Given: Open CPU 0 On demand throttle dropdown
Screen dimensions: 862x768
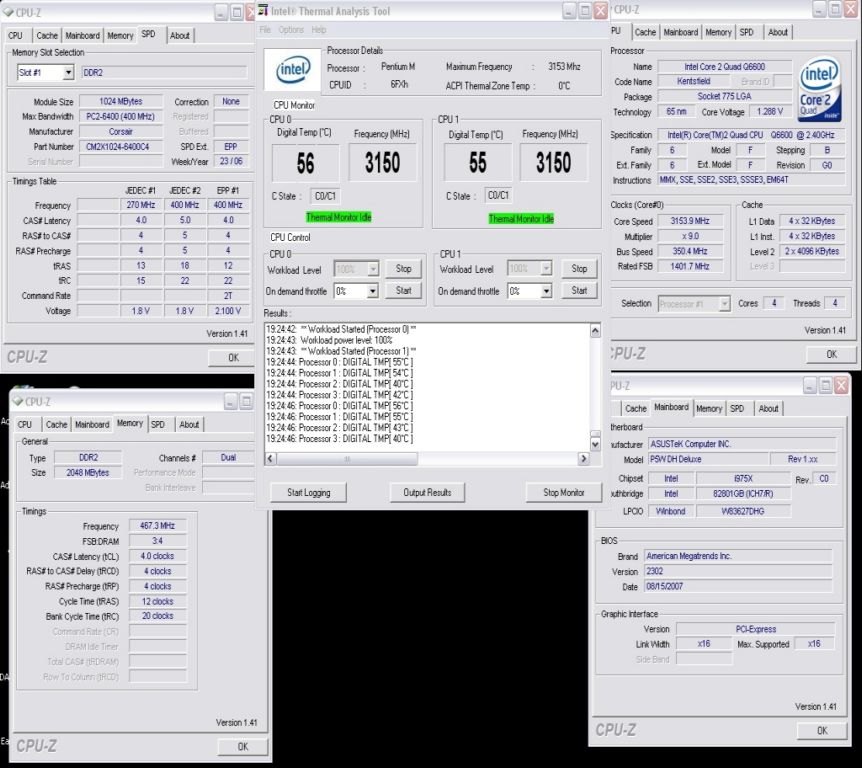Looking at the screenshot, I should point(373,291).
